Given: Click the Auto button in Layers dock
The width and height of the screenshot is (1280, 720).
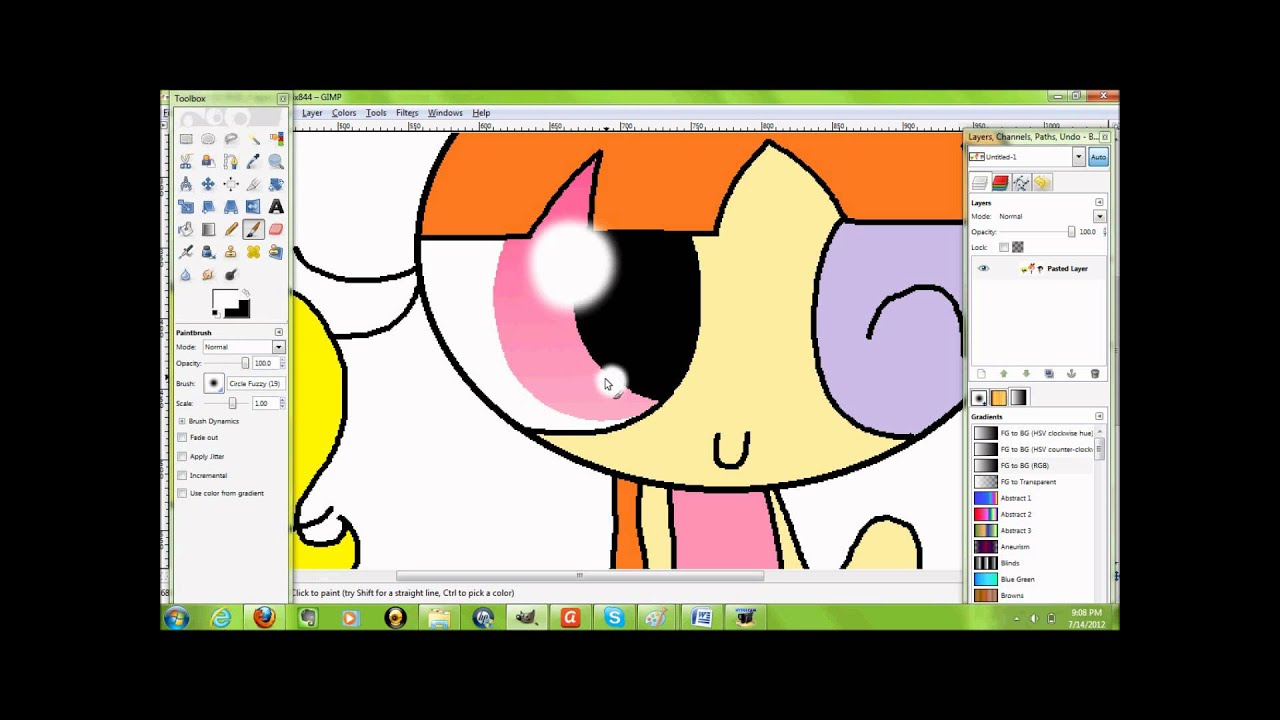Looking at the screenshot, I should [1098, 157].
